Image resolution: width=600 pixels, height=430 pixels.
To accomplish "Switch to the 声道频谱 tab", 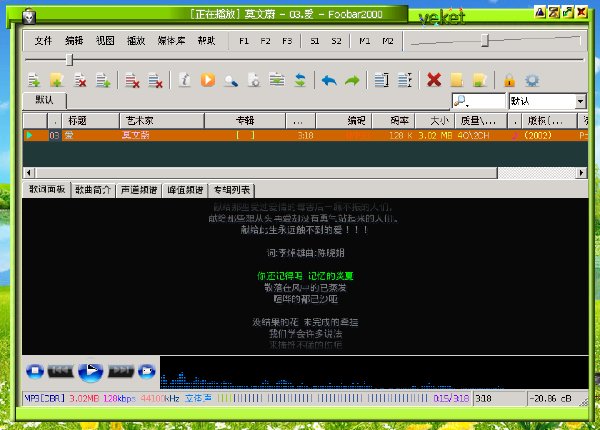I will [139, 190].
